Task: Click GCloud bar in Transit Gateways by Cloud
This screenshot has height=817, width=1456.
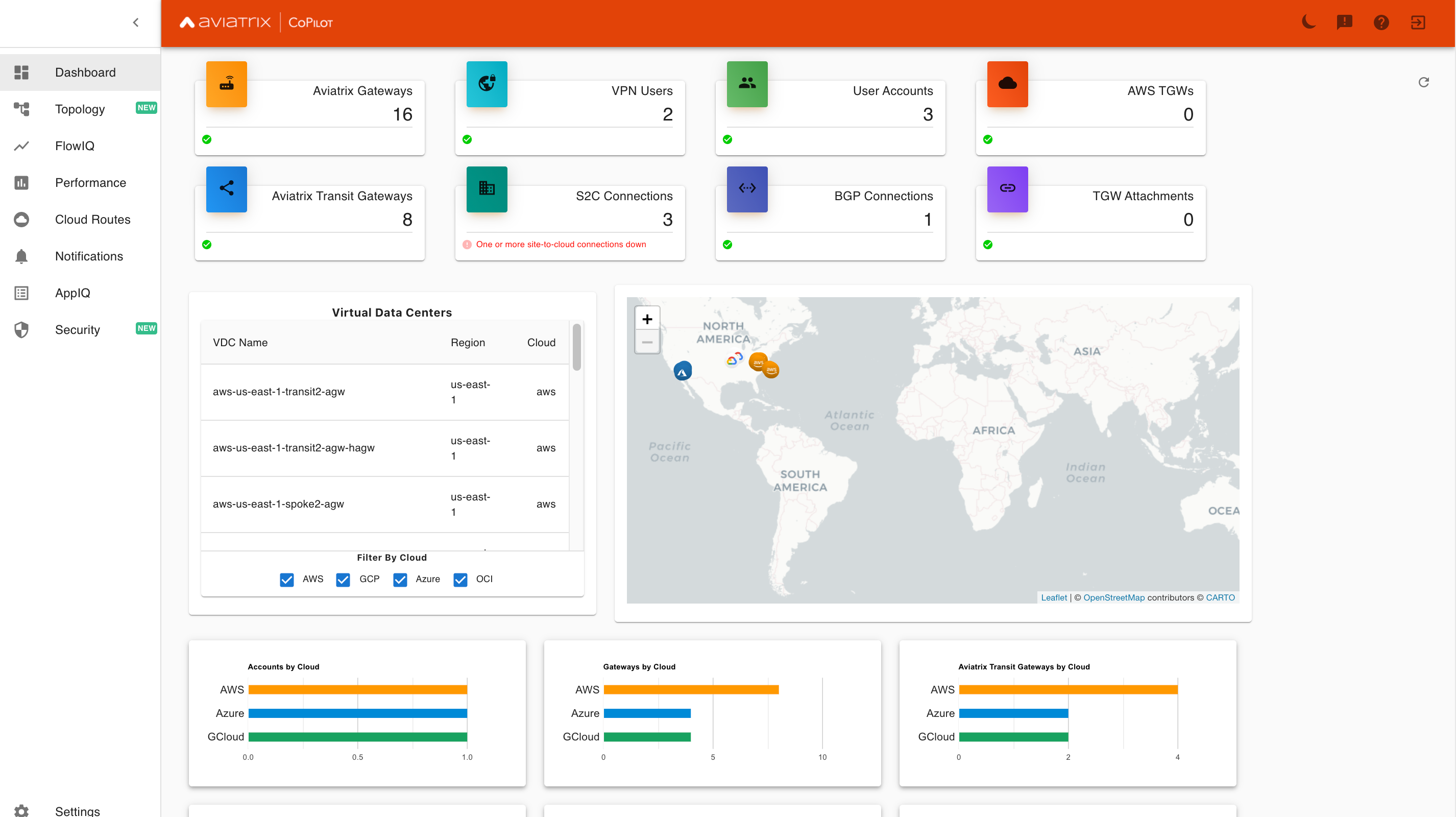Action: [x=1013, y=737]
